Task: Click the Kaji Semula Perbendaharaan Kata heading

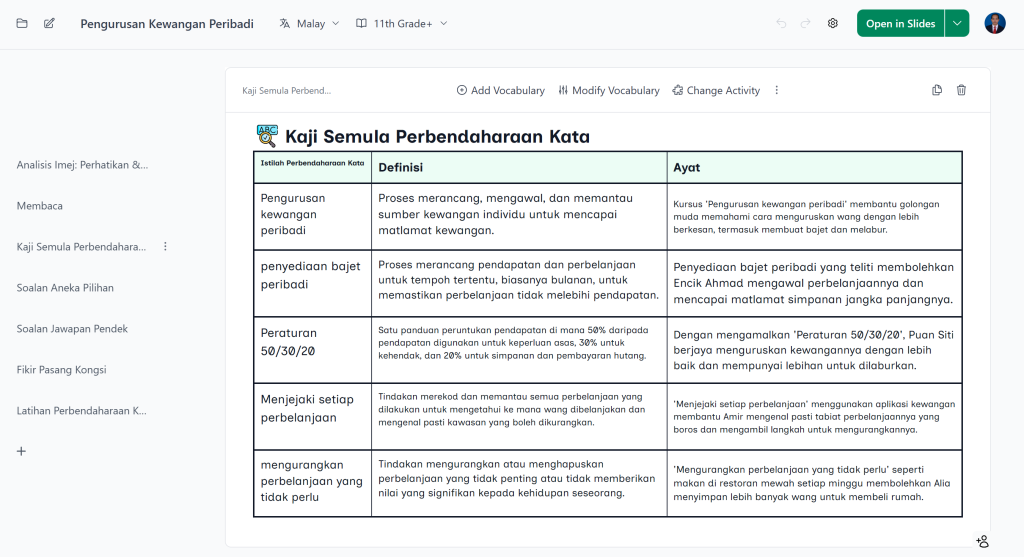Action: 438,136
